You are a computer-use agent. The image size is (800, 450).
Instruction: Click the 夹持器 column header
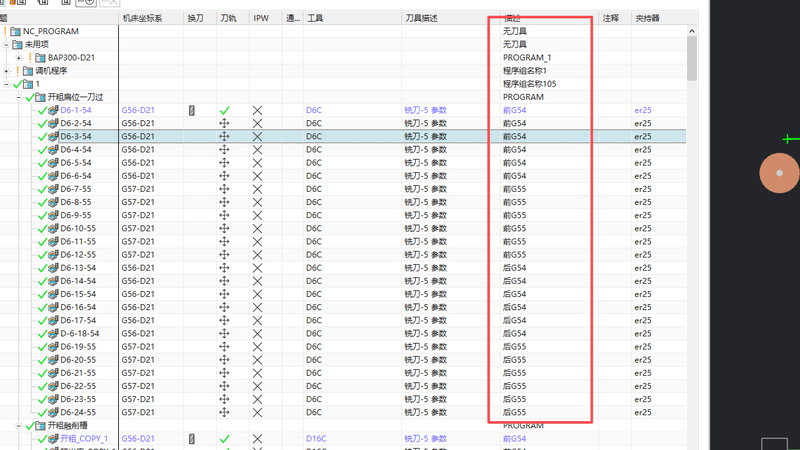pos(658,18)
